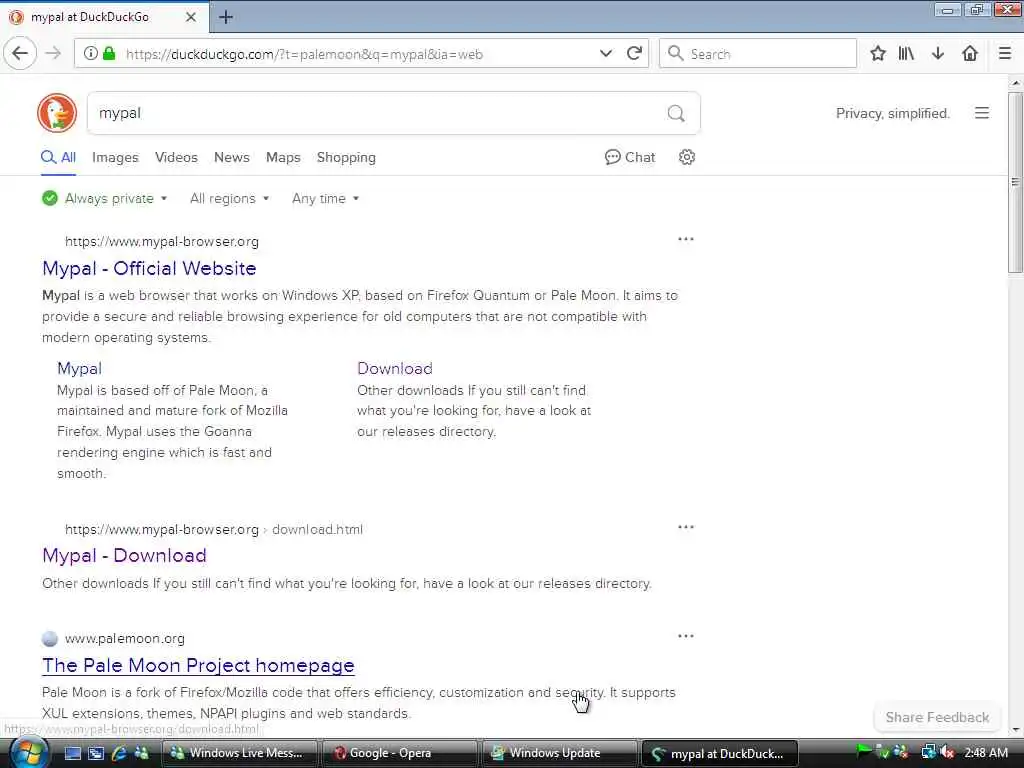Focus the browser Search box
The width and height of the screenshot is (1024, 768).
pyautogui.click(x=758, y=54)
